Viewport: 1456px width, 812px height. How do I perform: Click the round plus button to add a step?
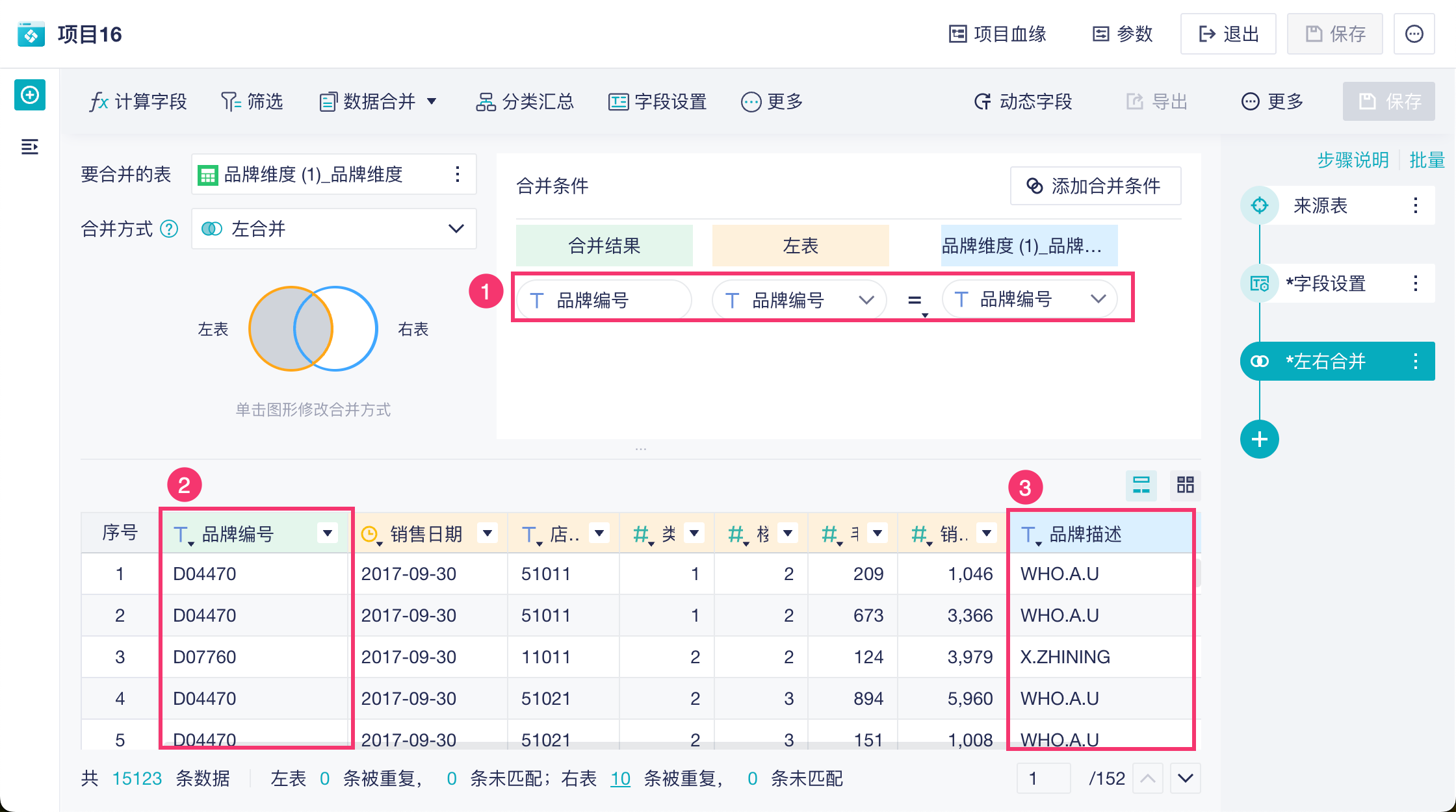1259,440
